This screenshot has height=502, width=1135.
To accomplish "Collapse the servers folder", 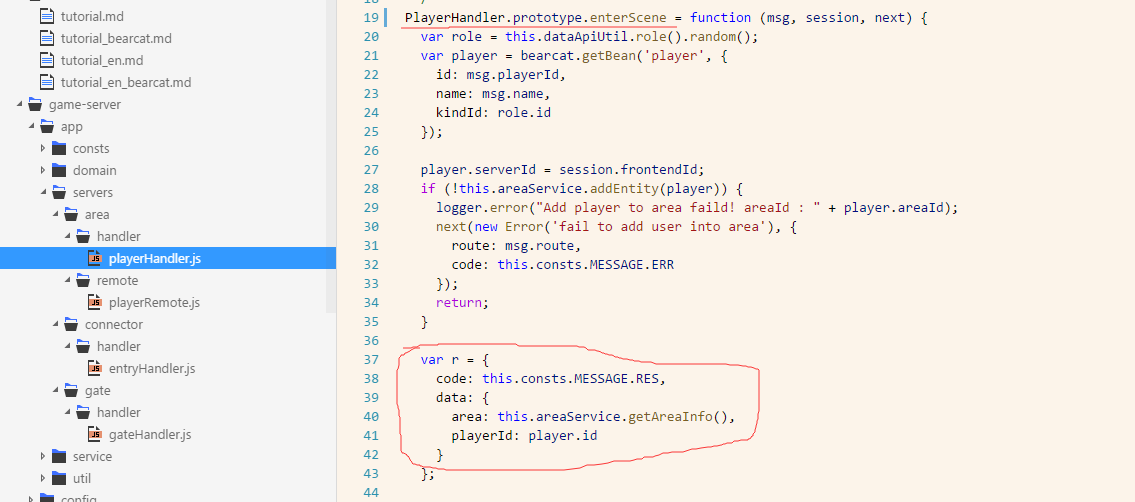I will coord(43,192).
